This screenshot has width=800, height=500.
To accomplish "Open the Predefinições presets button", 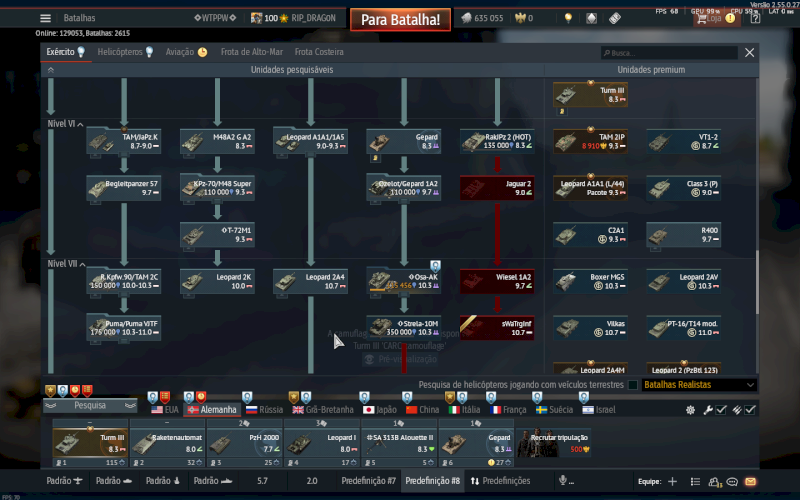I will click(x=500, y=481).
